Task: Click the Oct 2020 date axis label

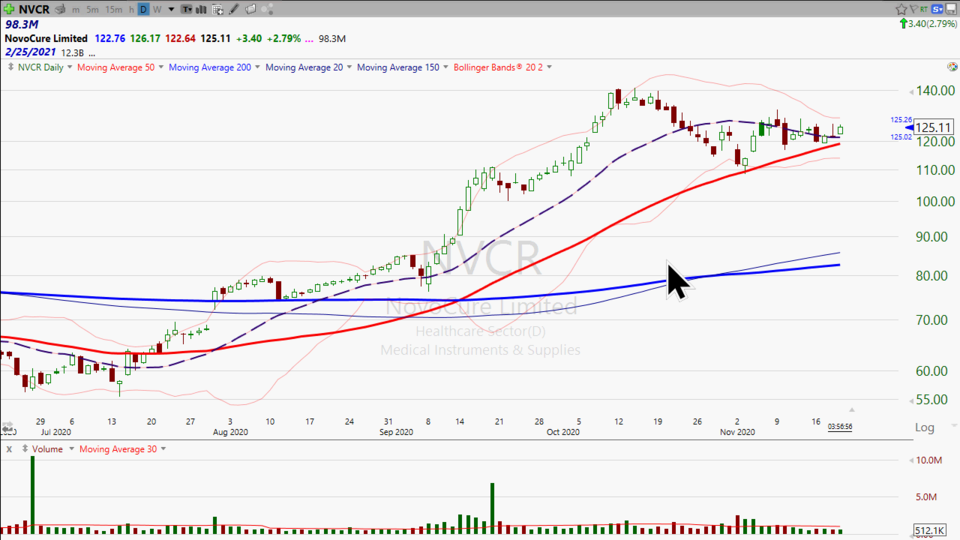Action: 563,432
